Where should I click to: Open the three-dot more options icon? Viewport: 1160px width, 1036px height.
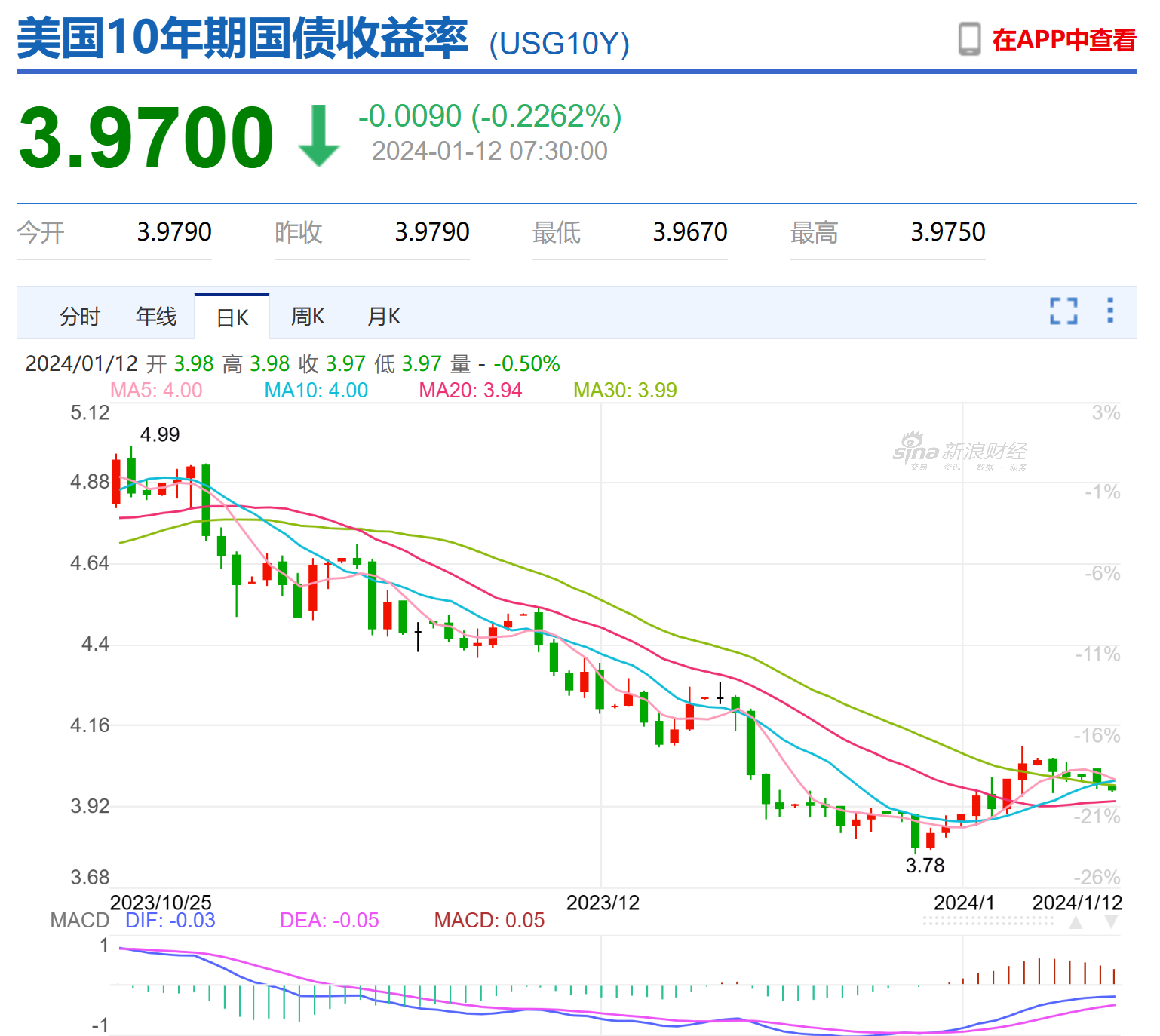pyautogui.click(x=1110, y=311)
